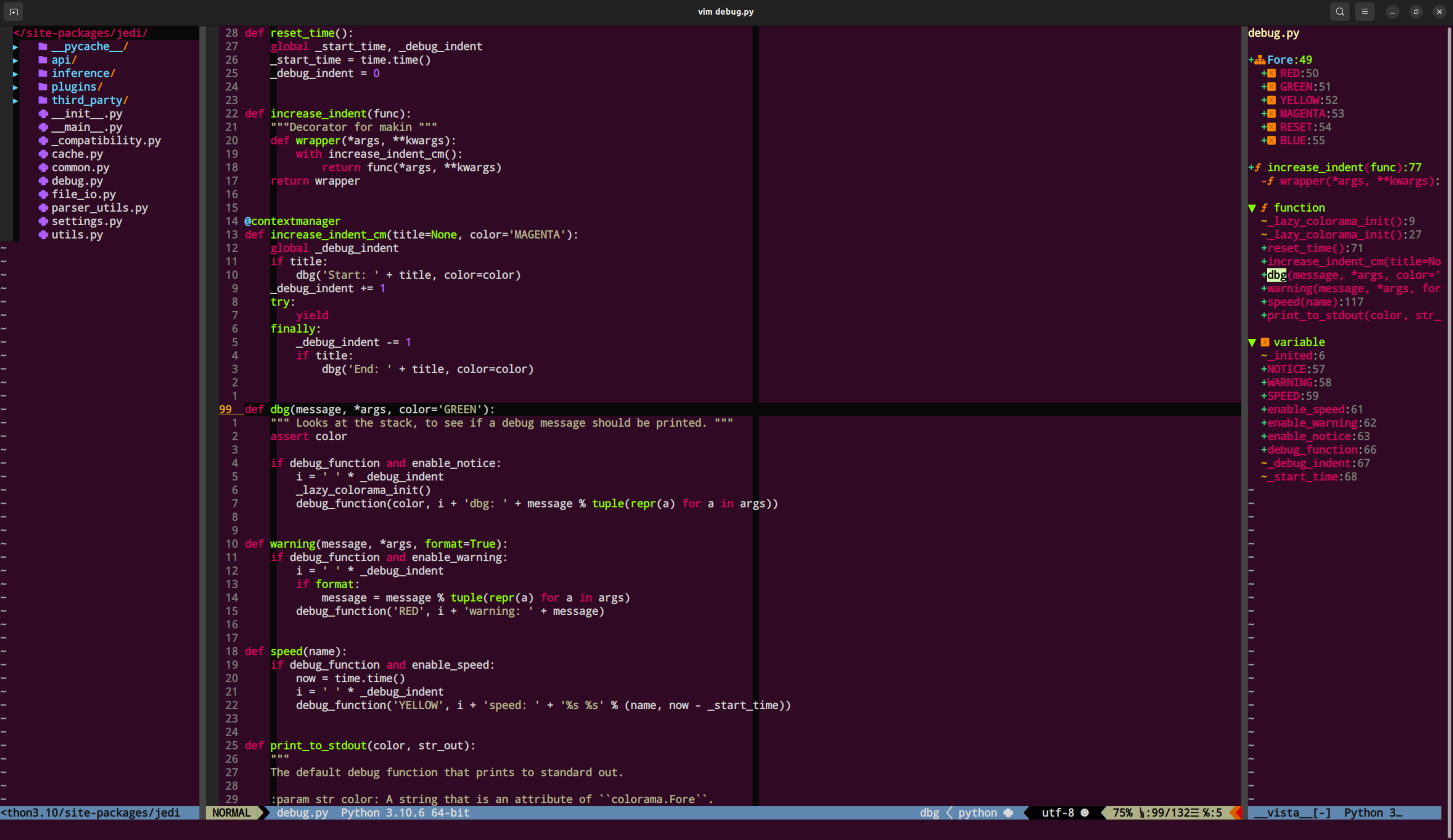Click the python filetype icon in statusline
Screen dimensions: 1453x840
click(x=1008, y=813)
